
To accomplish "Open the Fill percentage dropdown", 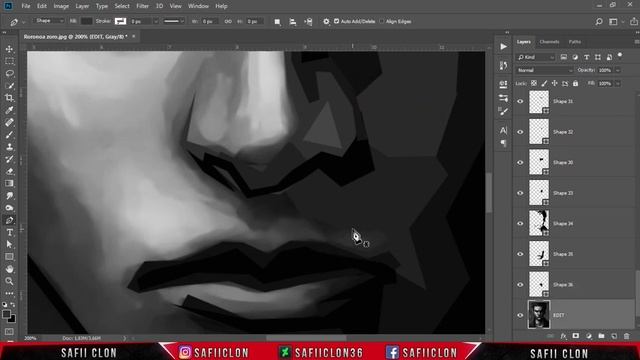I will (618, 84).
